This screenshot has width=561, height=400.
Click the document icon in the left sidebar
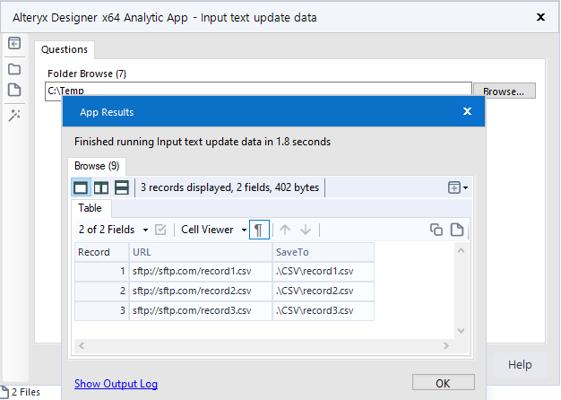(x=14, y=90)
